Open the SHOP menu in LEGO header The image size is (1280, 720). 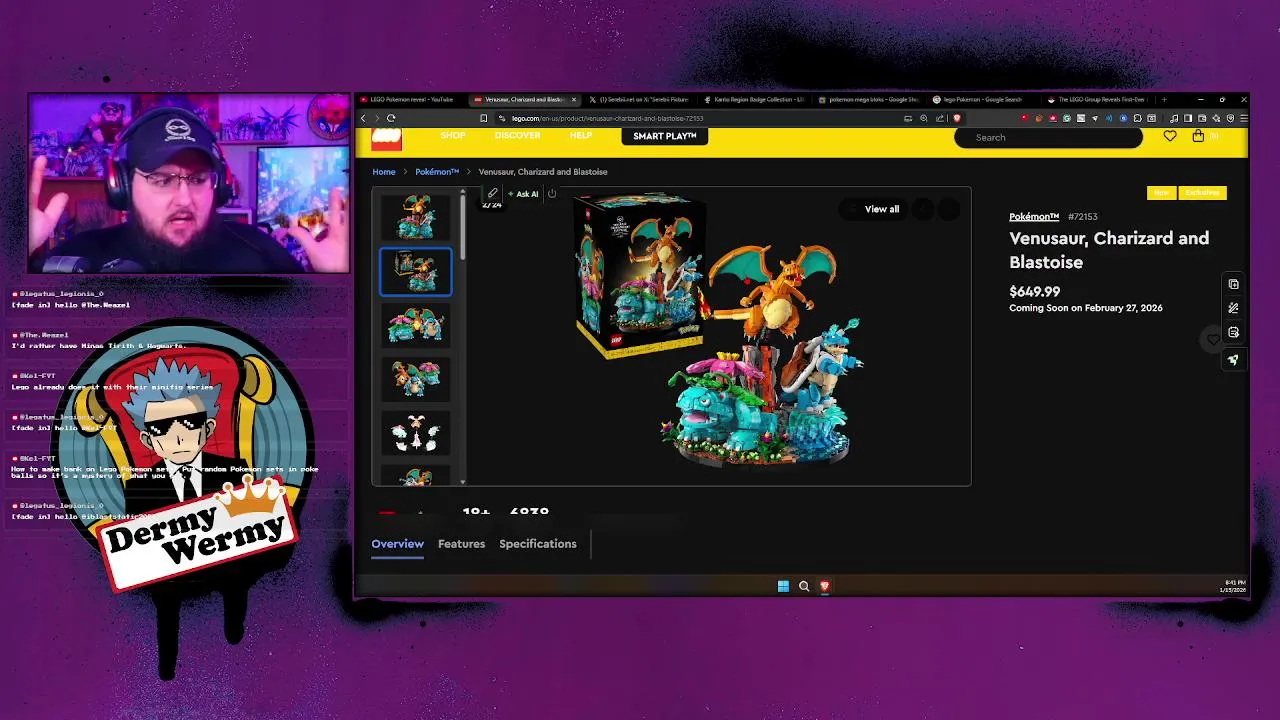[x=453, y=135]
